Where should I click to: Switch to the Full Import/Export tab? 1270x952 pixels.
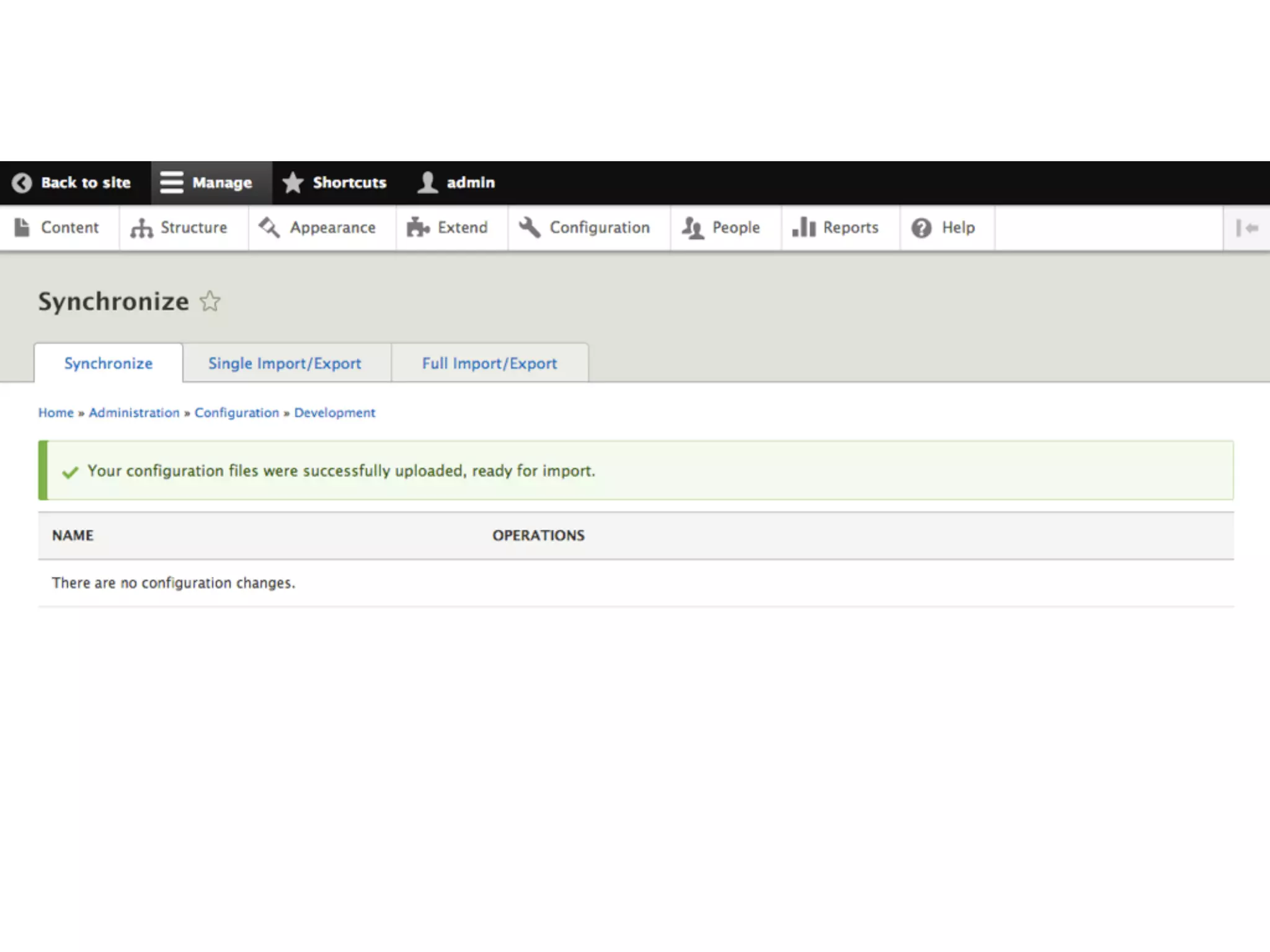coord(489,363)
